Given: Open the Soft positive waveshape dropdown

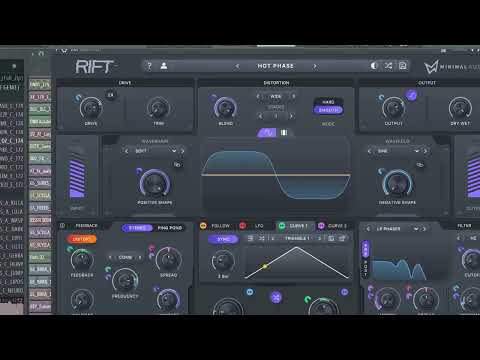Looking at the screenshot, I should pyautogui.click(x=155, y=151).
